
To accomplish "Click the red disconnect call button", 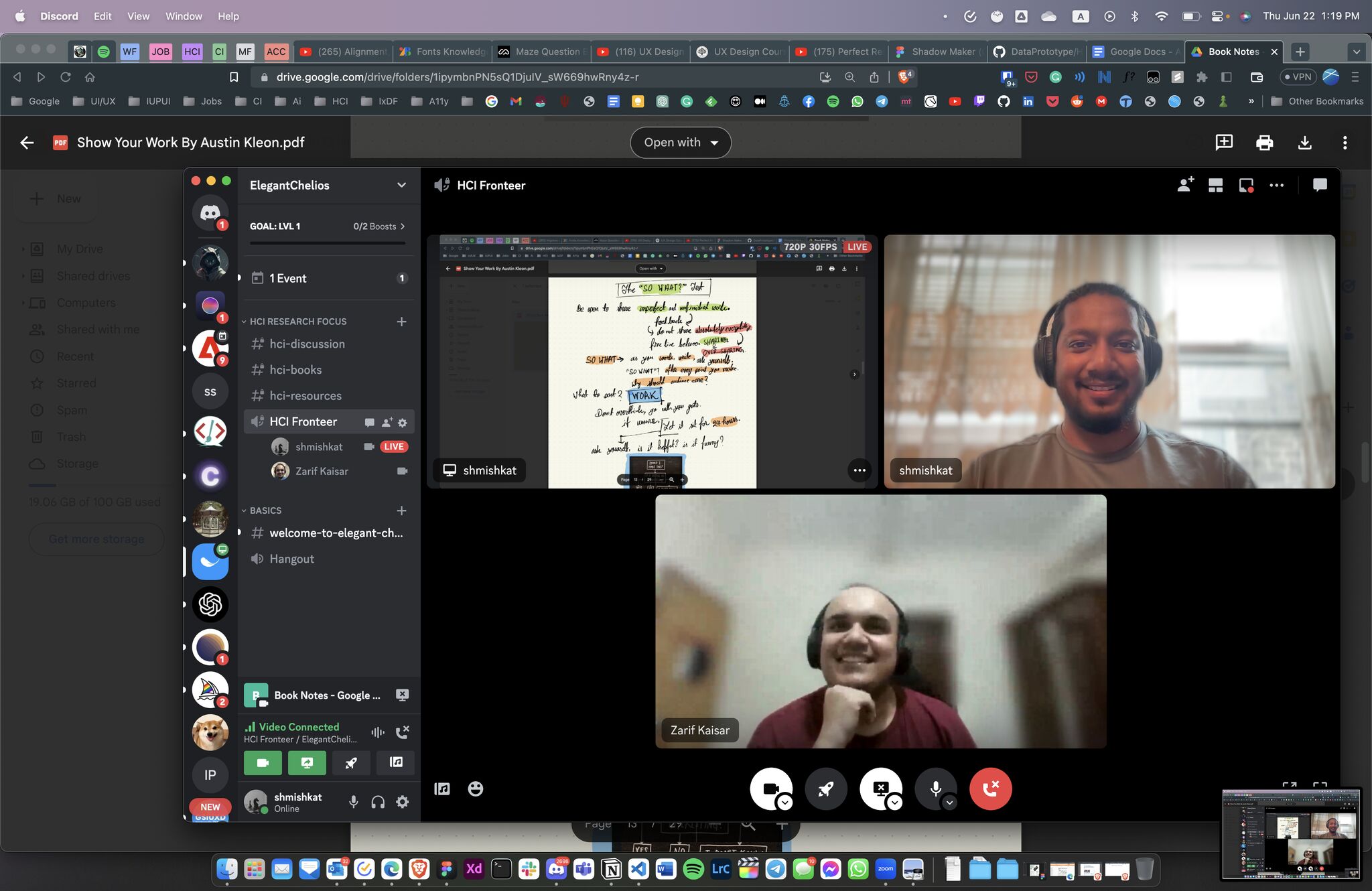I will (x=990, y=789).
